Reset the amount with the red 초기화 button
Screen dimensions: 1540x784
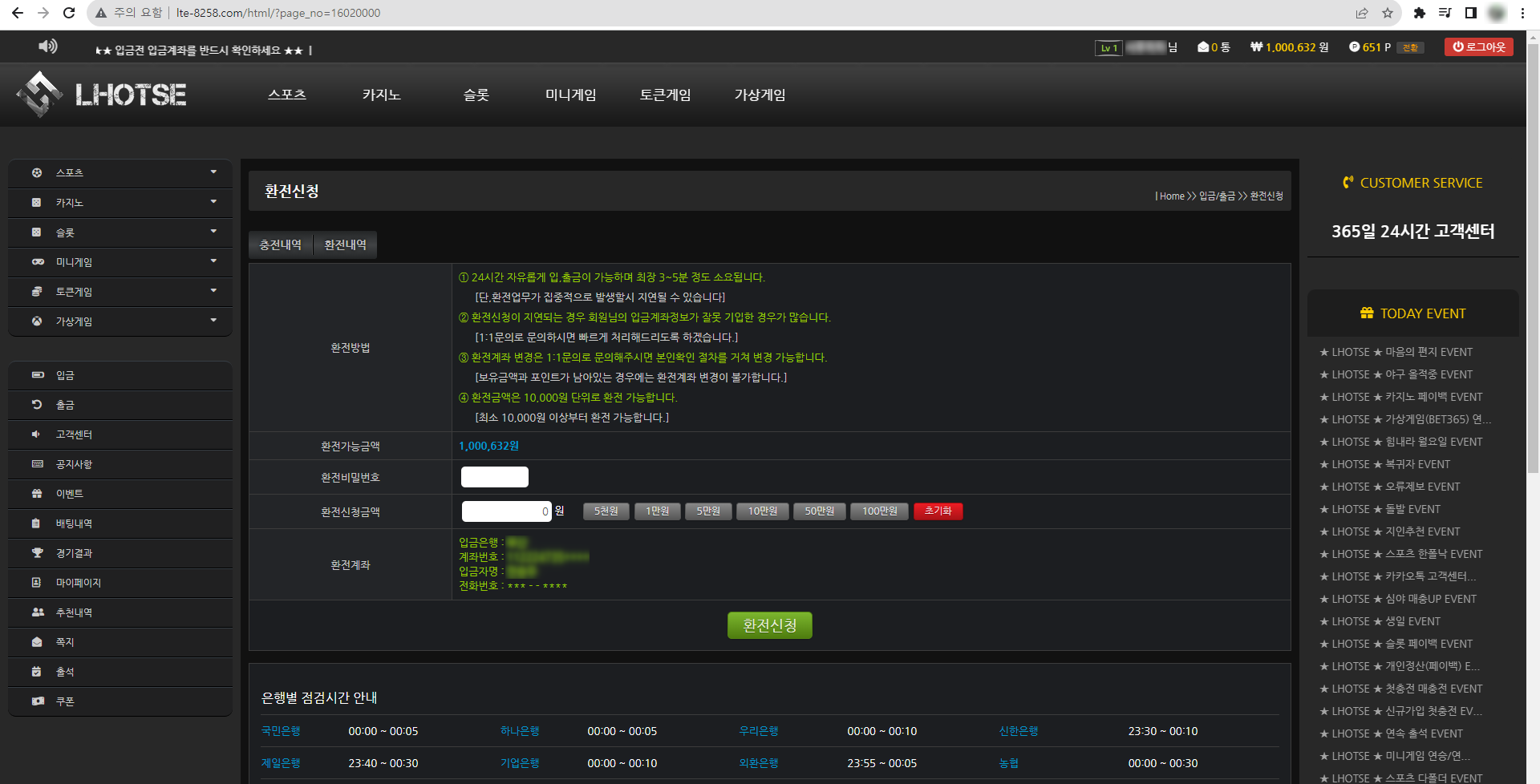click(x=938, y=511)
